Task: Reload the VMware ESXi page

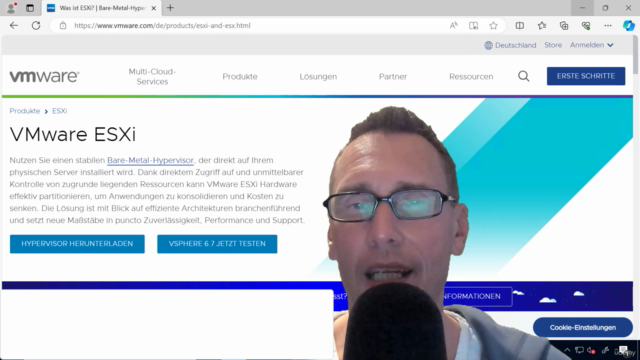Action: (36, 25)
